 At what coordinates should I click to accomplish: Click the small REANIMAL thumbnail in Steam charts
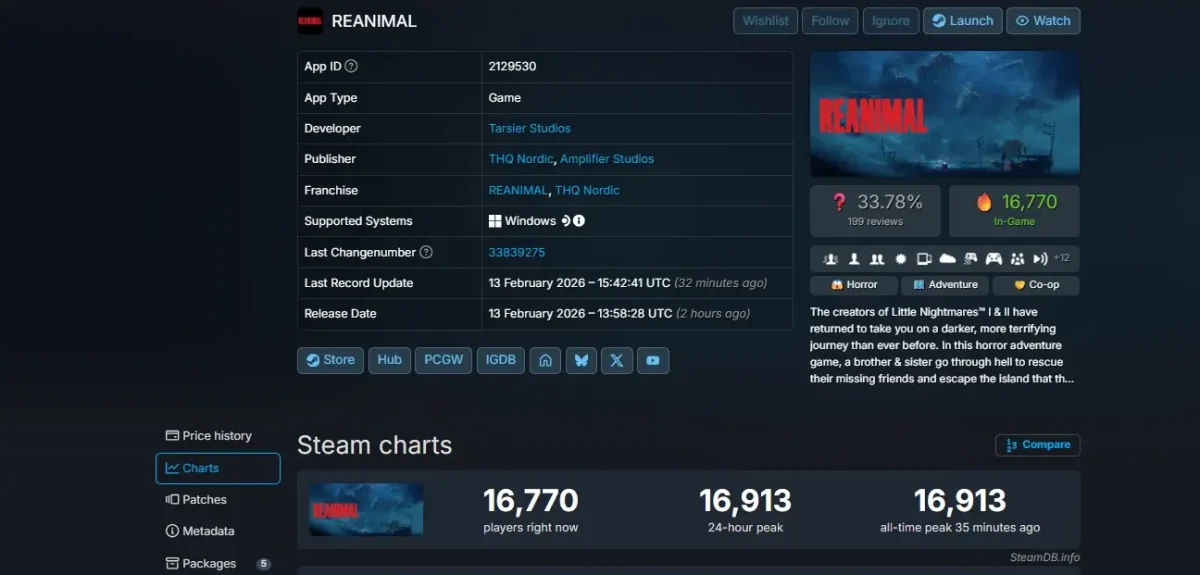pyautogui.click(x=366, y=509)
